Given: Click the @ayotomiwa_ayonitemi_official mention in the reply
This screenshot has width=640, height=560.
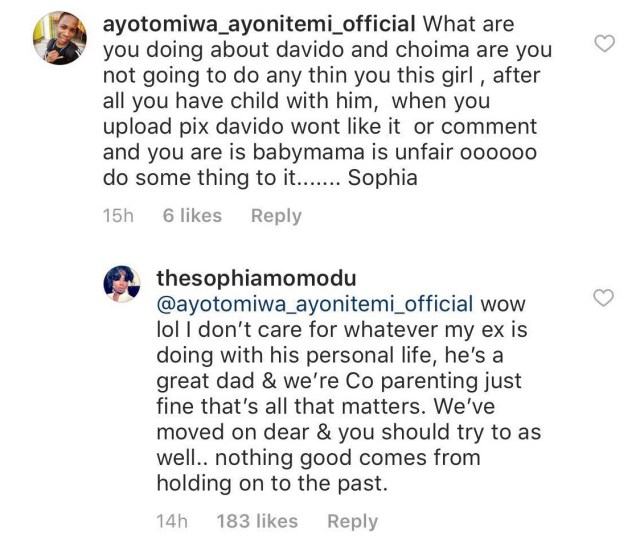Looking at the screenshot, I should [x=315, y=302].
